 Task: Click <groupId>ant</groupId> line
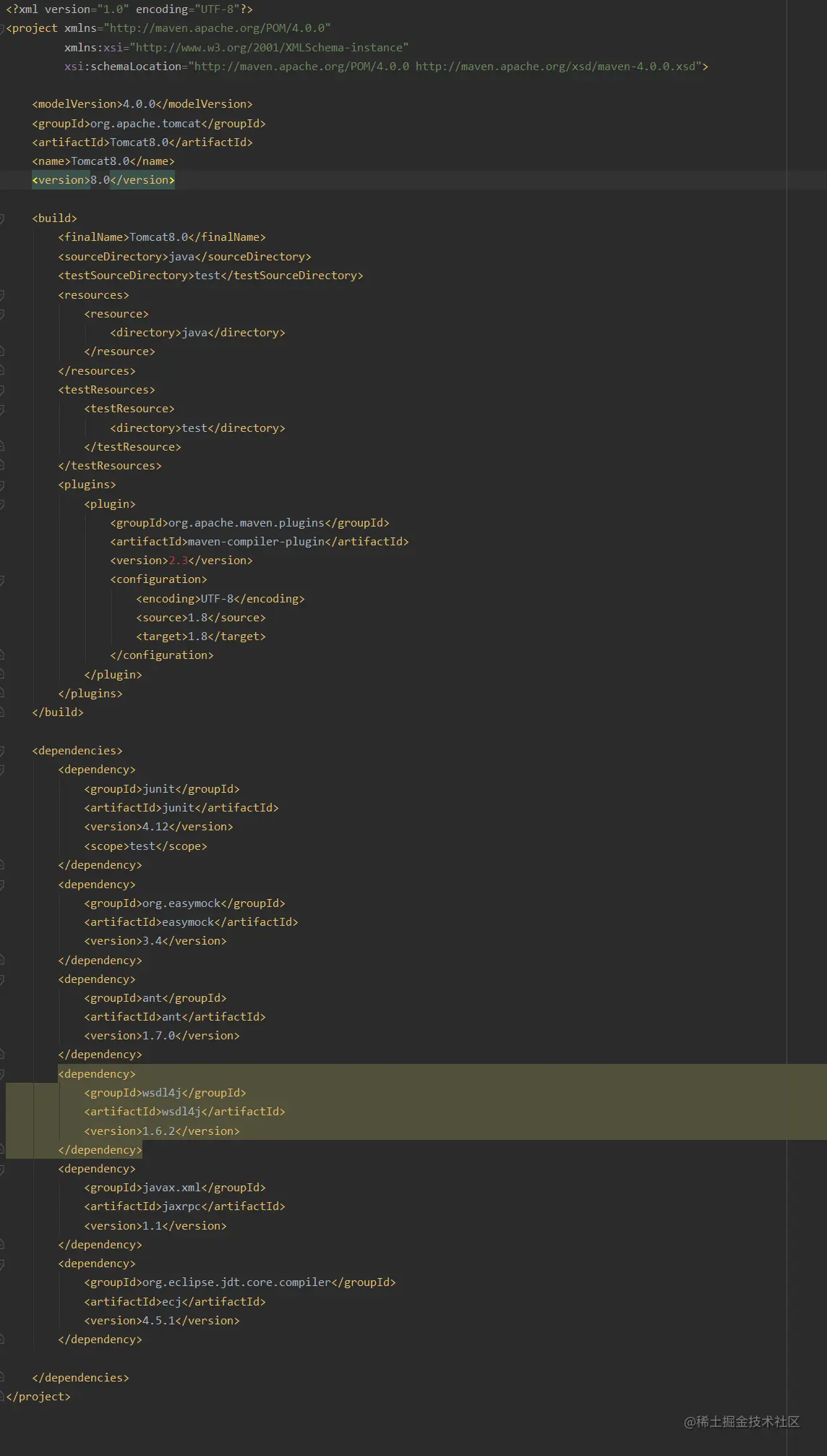155,998
